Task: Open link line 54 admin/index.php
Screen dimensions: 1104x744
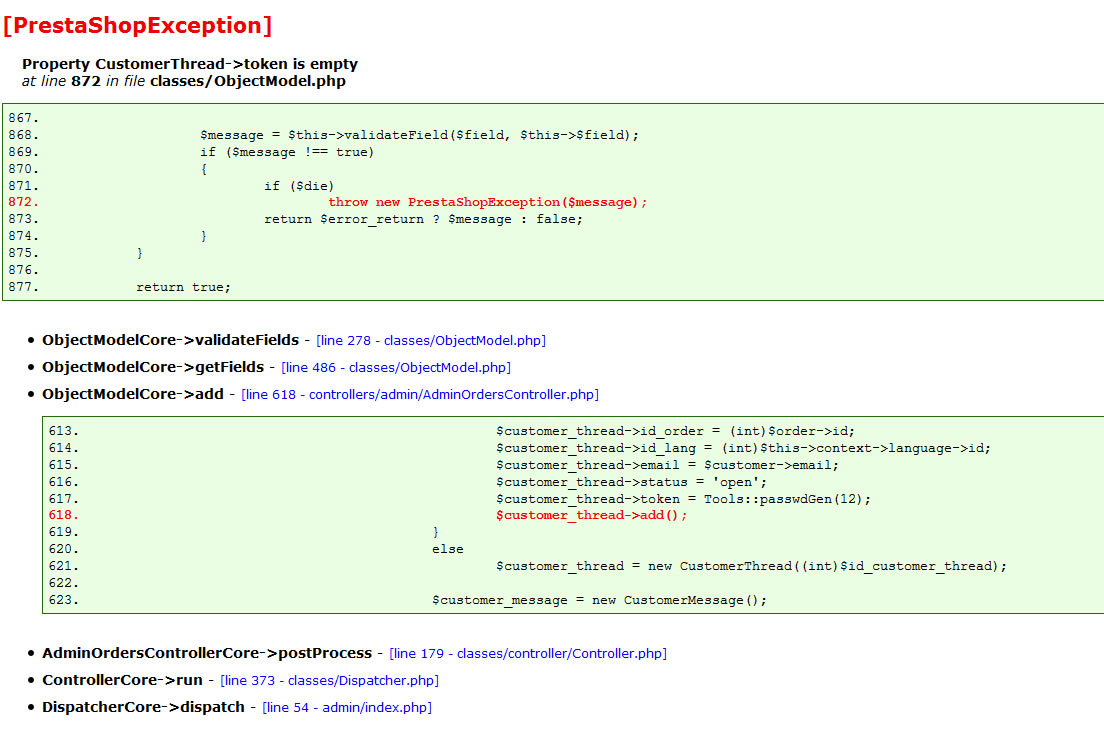Action: pos(347,707)
